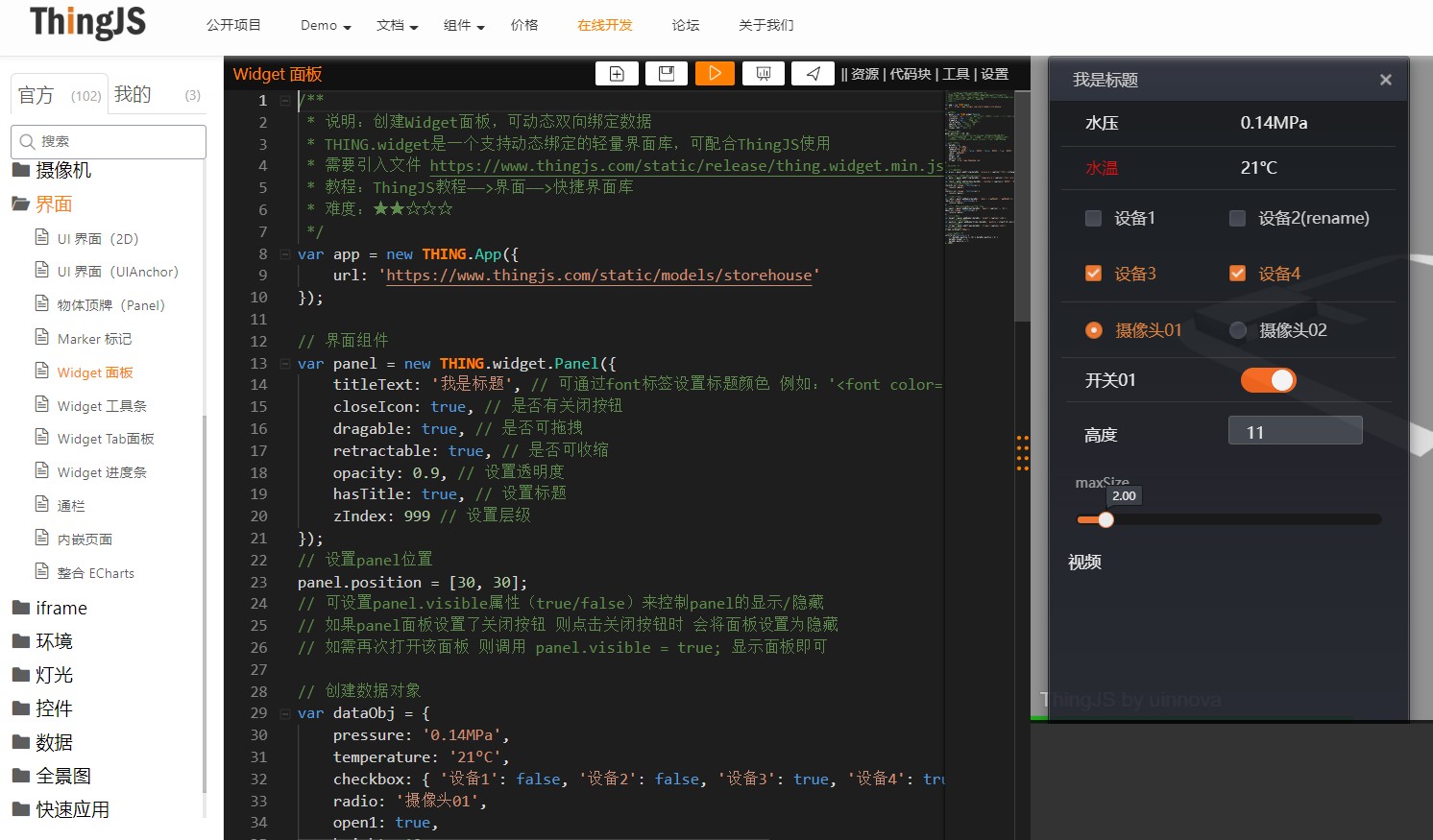Expand the 灯光 folder
Image resolution: width=1433 pixels, height=840 pixels.
pyautogui.click(x=42, y=675)
